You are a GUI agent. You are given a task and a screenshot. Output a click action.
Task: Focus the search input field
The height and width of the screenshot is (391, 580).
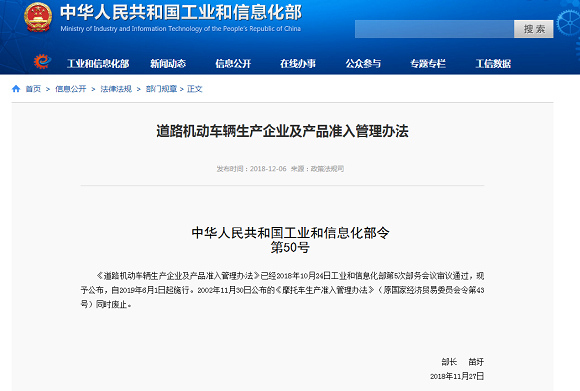coord(434,29)
